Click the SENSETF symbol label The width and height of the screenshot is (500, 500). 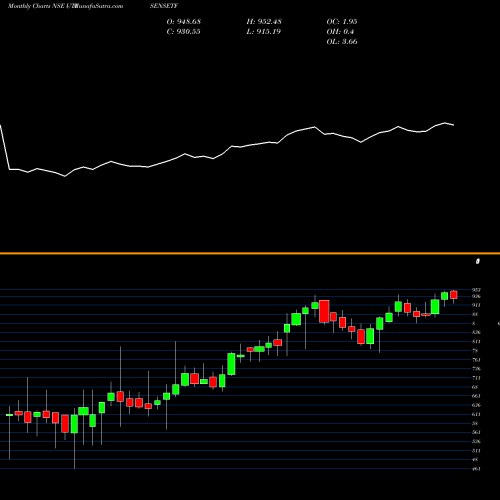pyautogui.click(x=164, y=6)
